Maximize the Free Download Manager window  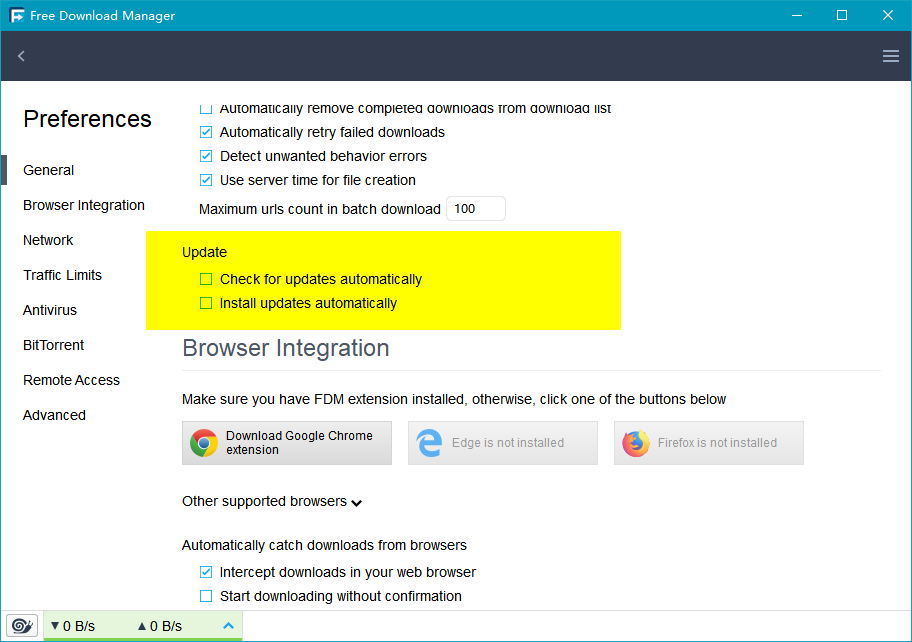click(842, 15)
